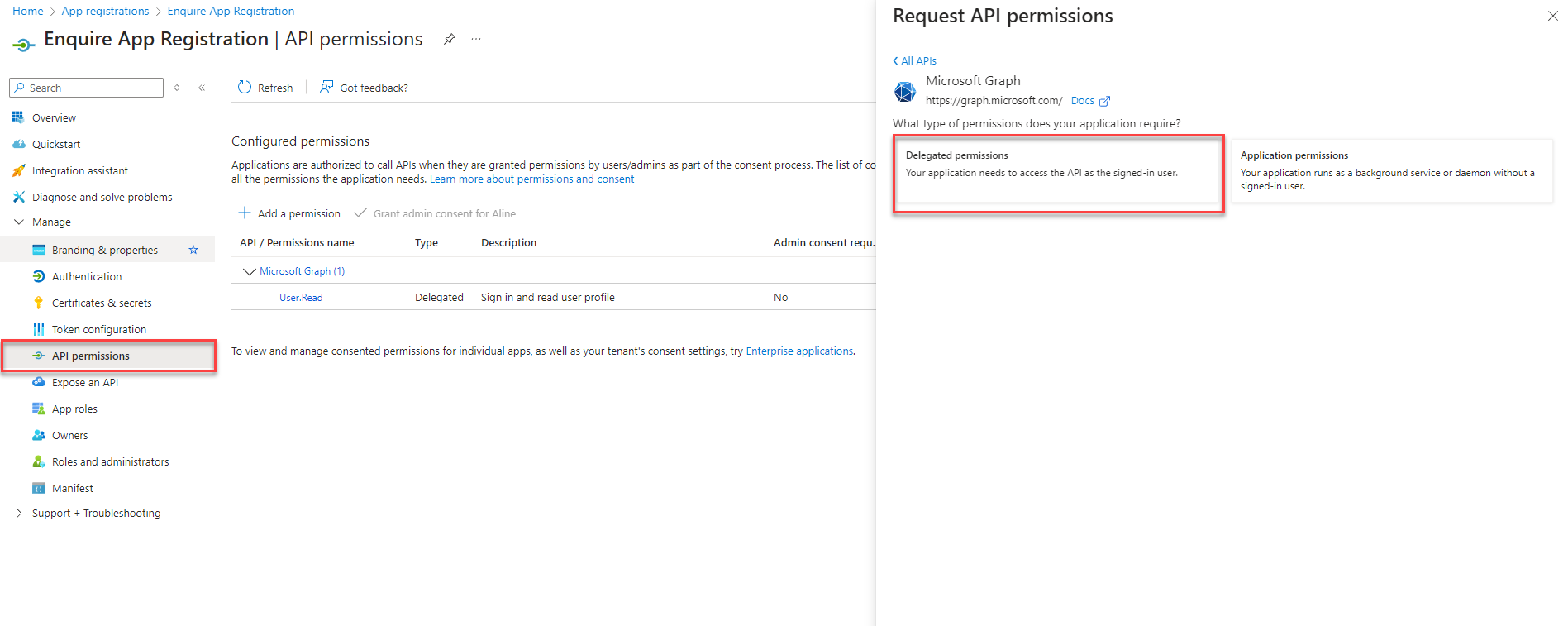1568x626 pixels.
Task: Click the Certificates & secrets key icon
Action: [x=38, y=303]
